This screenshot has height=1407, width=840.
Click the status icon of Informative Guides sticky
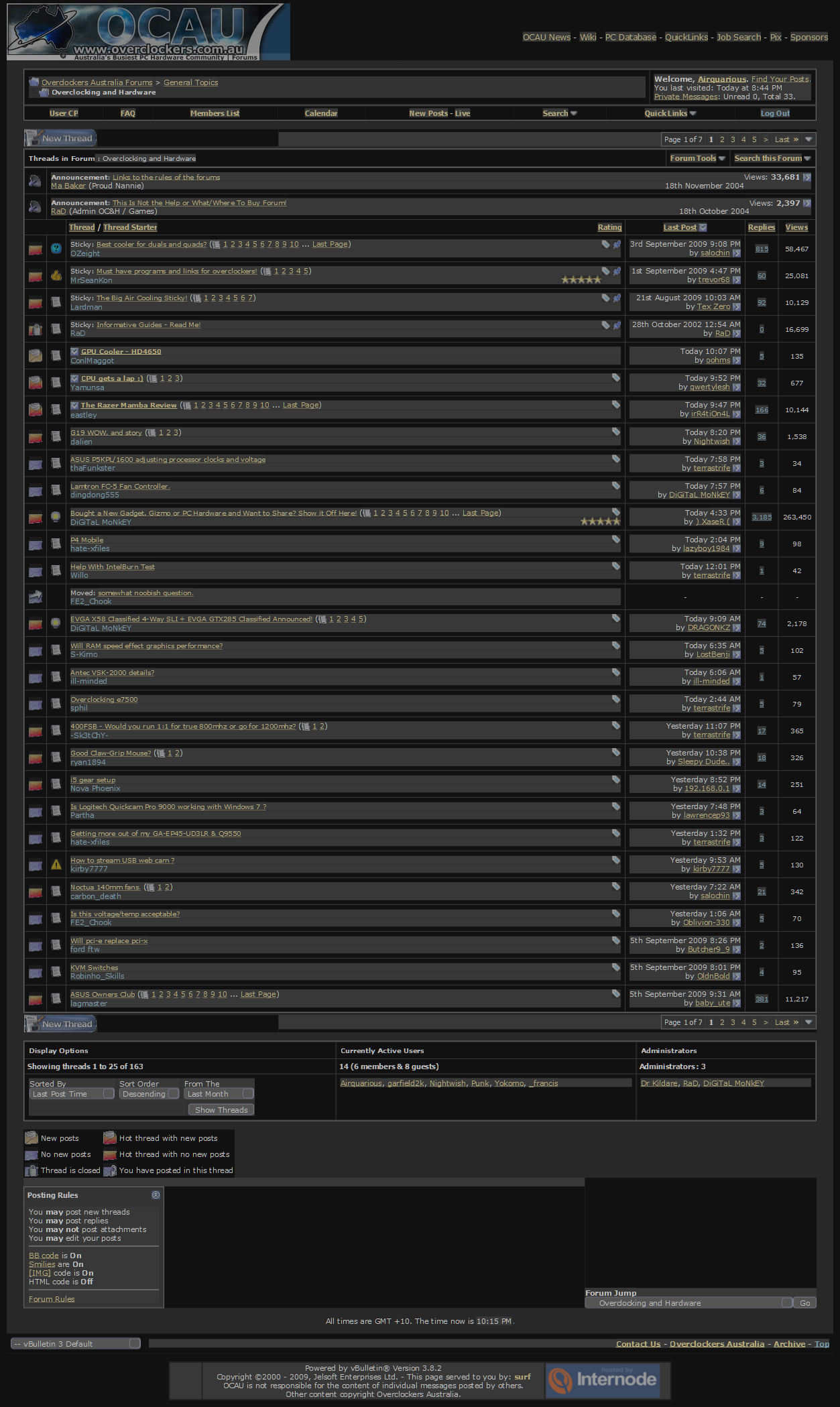pos(36,329)
